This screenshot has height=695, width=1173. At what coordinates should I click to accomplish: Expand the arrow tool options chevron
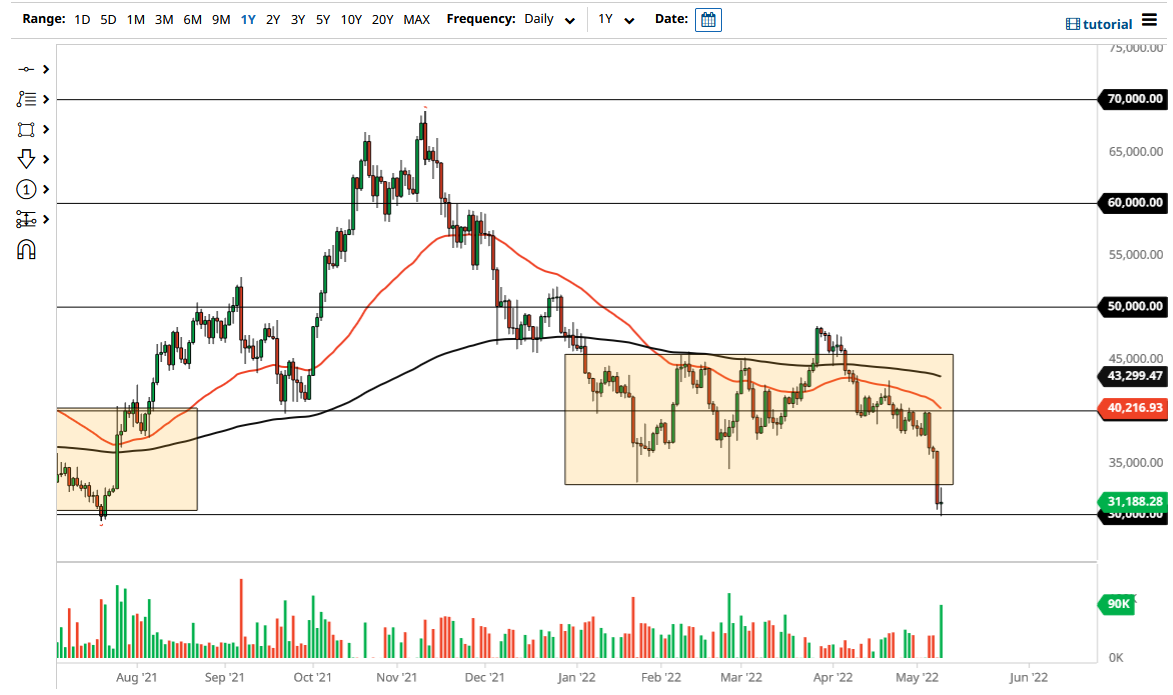click(45, 159)
